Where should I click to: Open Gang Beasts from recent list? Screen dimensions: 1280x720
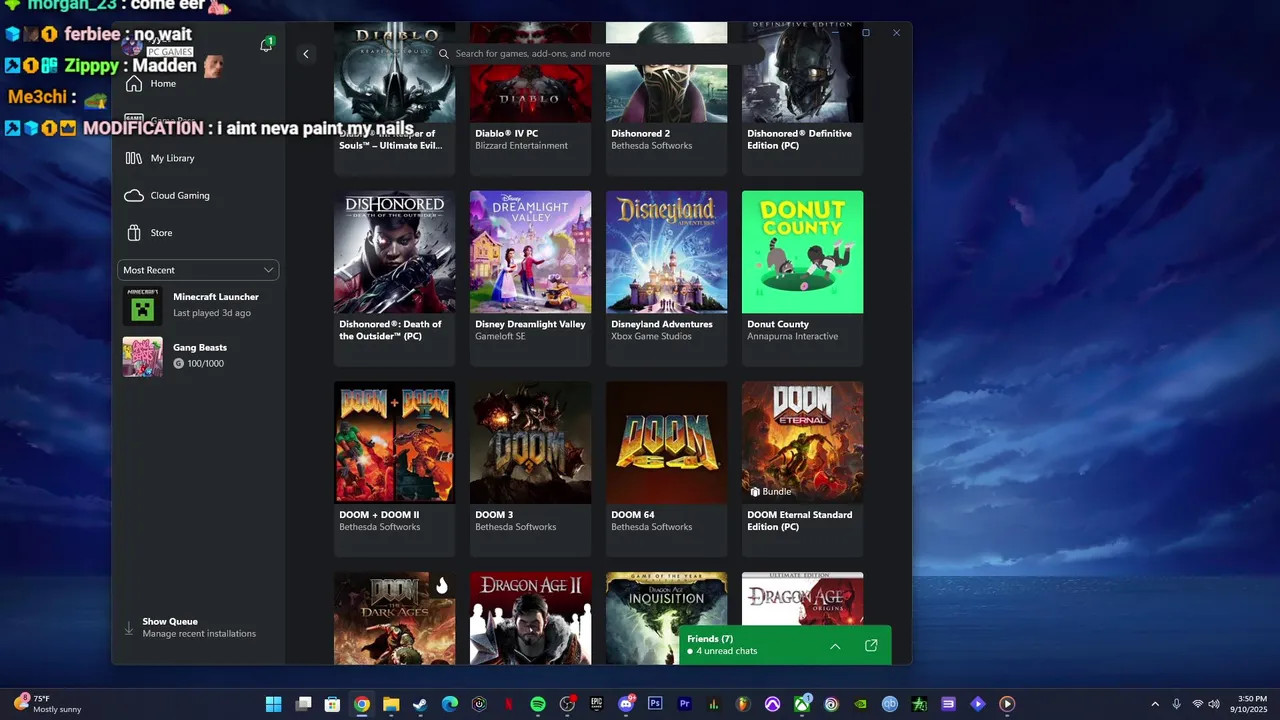point(198,356)
